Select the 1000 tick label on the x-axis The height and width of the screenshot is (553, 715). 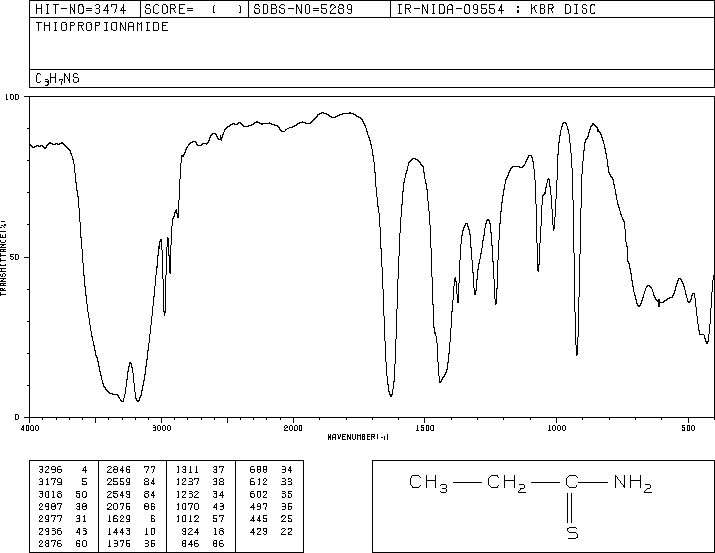point(556,428)
